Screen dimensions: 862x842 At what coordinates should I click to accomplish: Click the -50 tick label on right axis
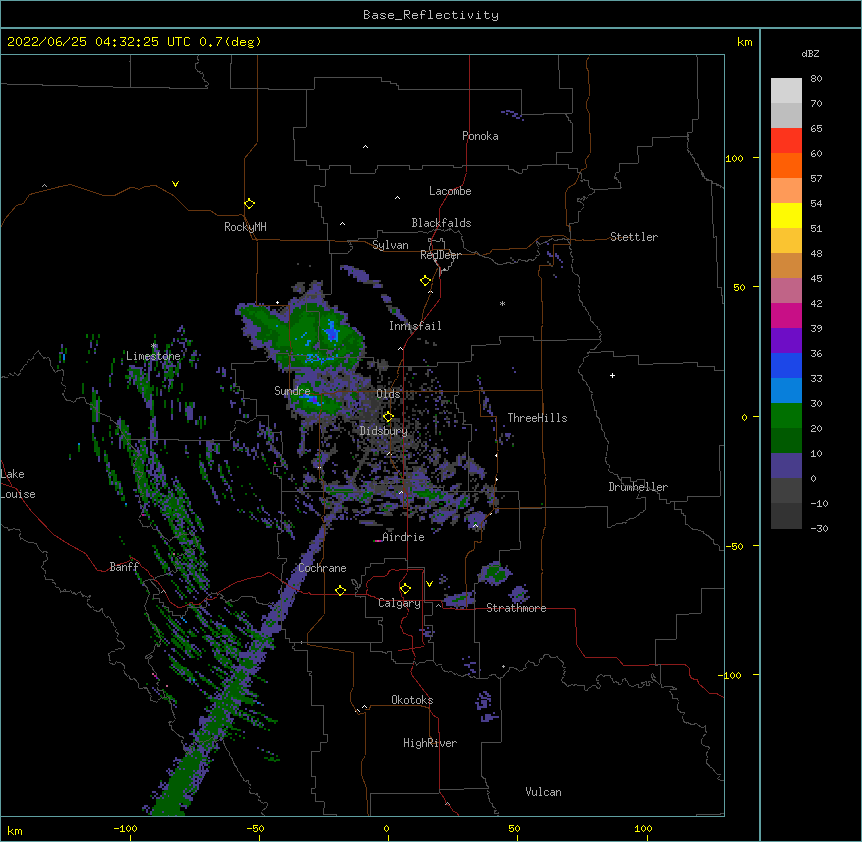[734, 546]
